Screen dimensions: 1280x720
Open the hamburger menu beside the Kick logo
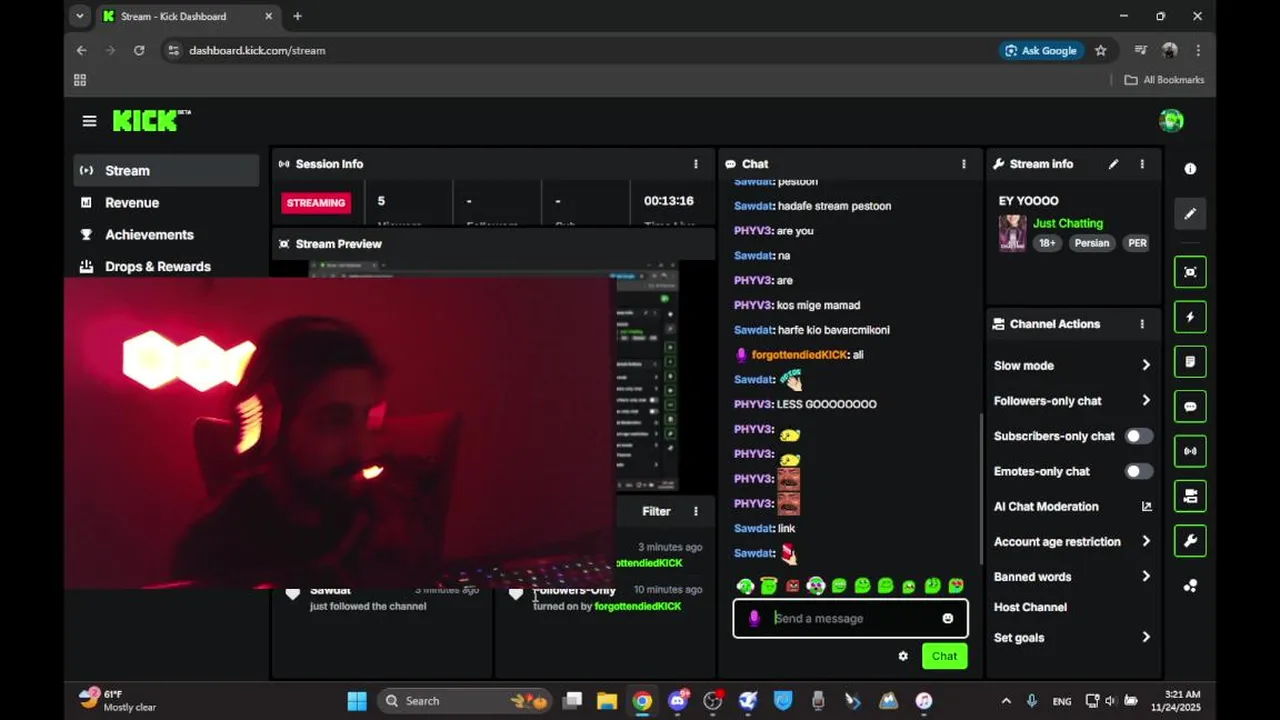(89, 121)
